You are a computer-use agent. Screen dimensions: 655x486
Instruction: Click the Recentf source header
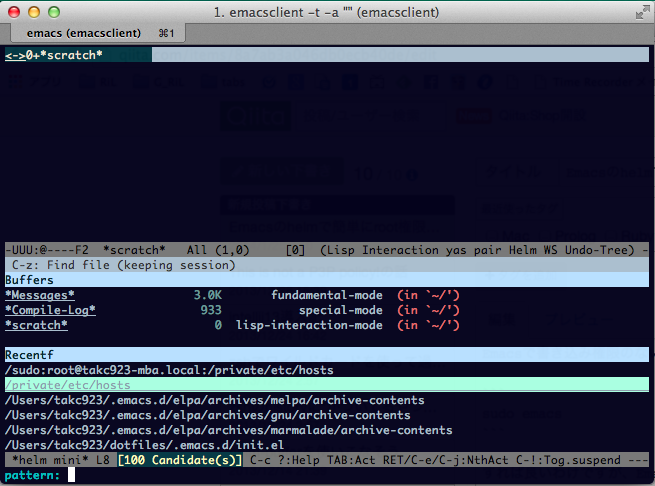(327, 355)
